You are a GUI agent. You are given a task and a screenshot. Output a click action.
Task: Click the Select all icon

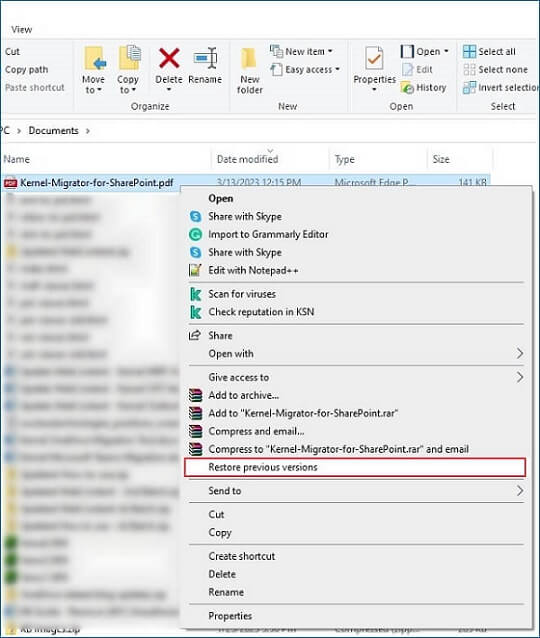(x=469, y=52)
